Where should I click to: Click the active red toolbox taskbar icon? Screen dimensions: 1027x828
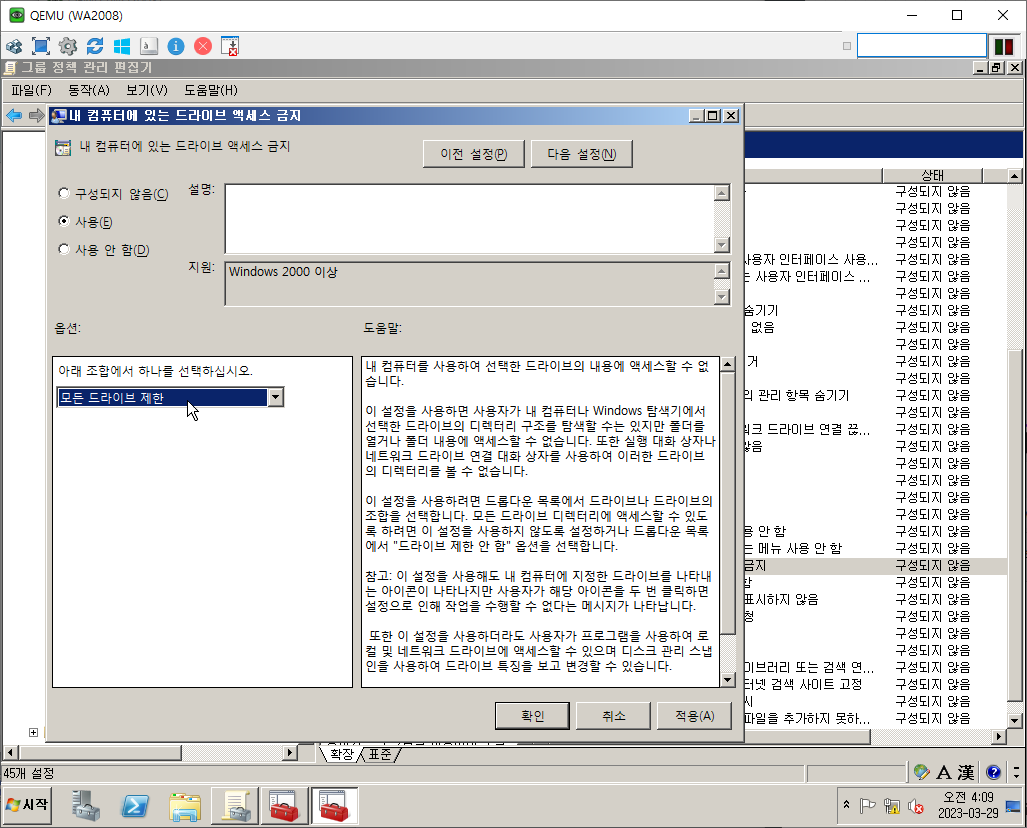(334, 805)
